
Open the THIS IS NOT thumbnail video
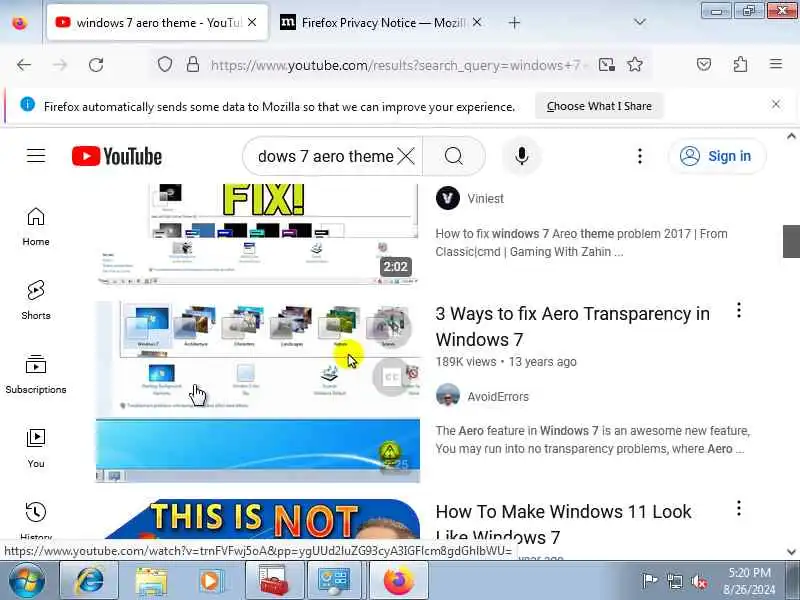coord(258,519)
